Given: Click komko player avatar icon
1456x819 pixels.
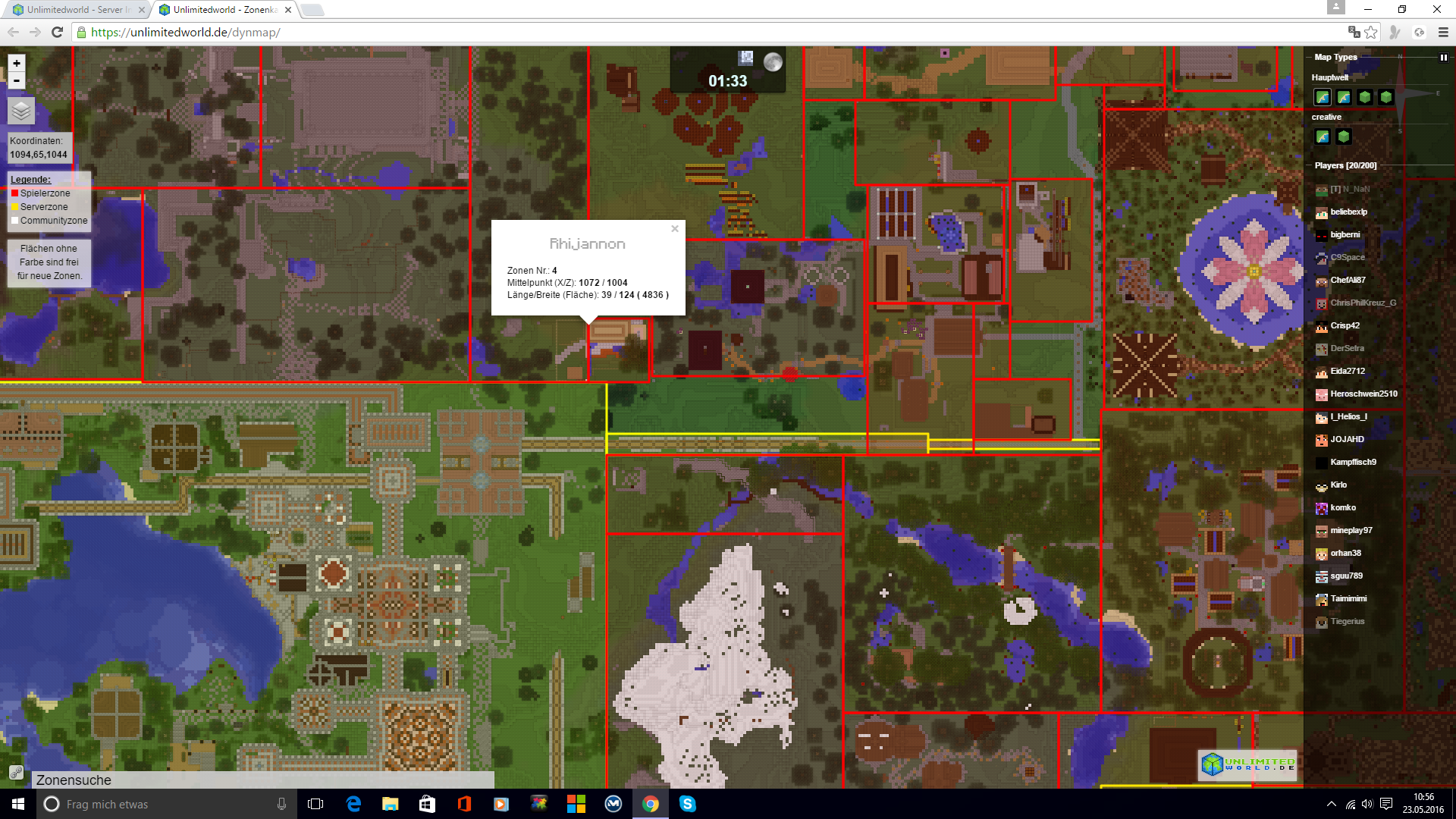Looking at the screenshot, I should click(x=1322, y=509).
